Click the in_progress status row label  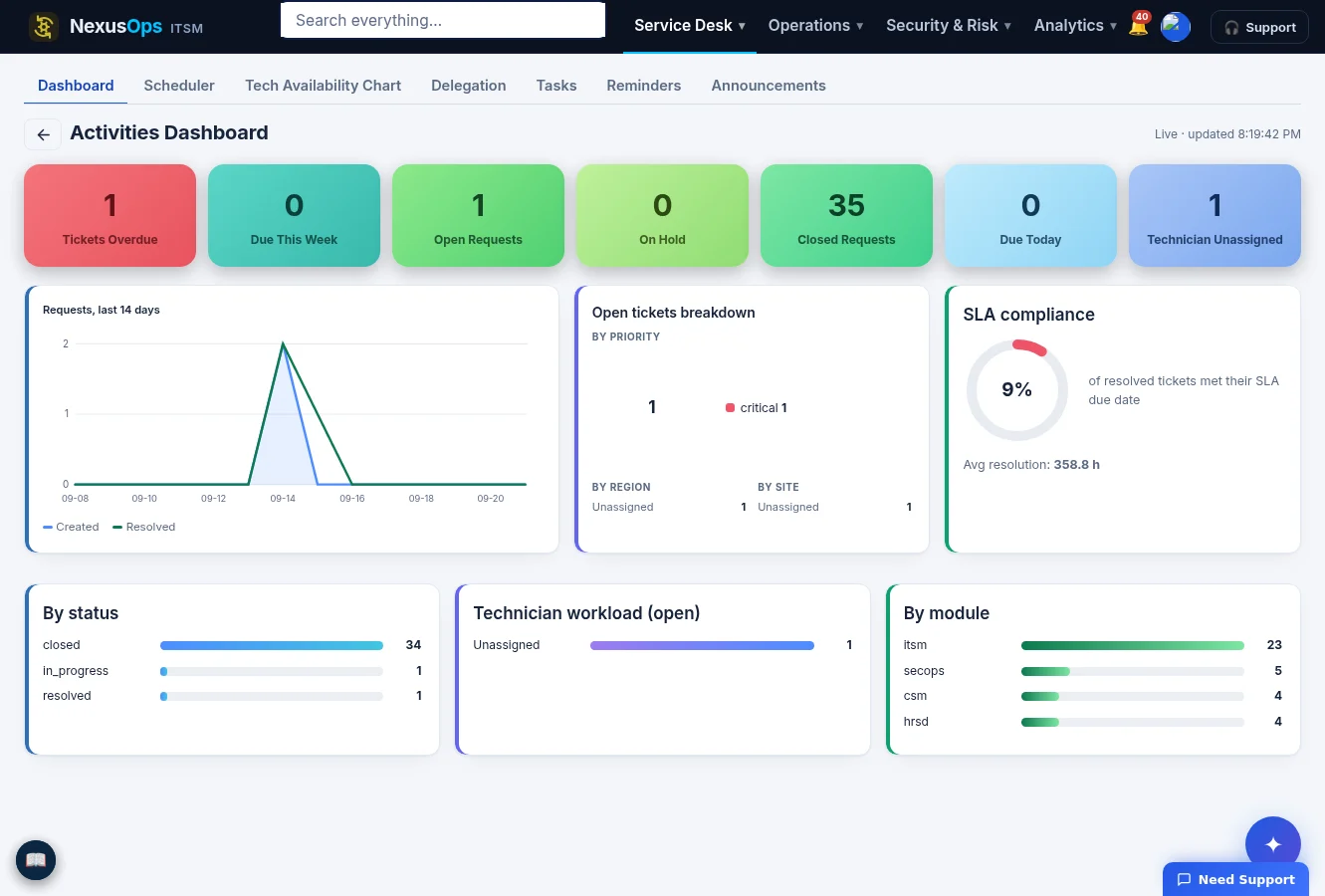click(x=76, y=671)
